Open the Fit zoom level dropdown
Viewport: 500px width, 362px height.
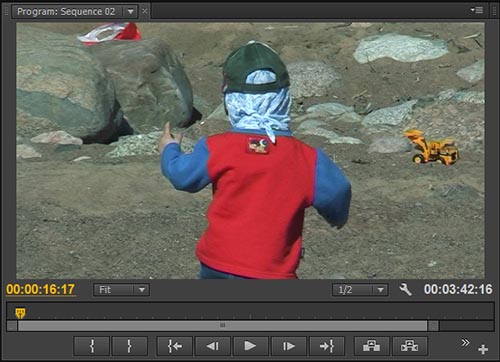(121, 290)
